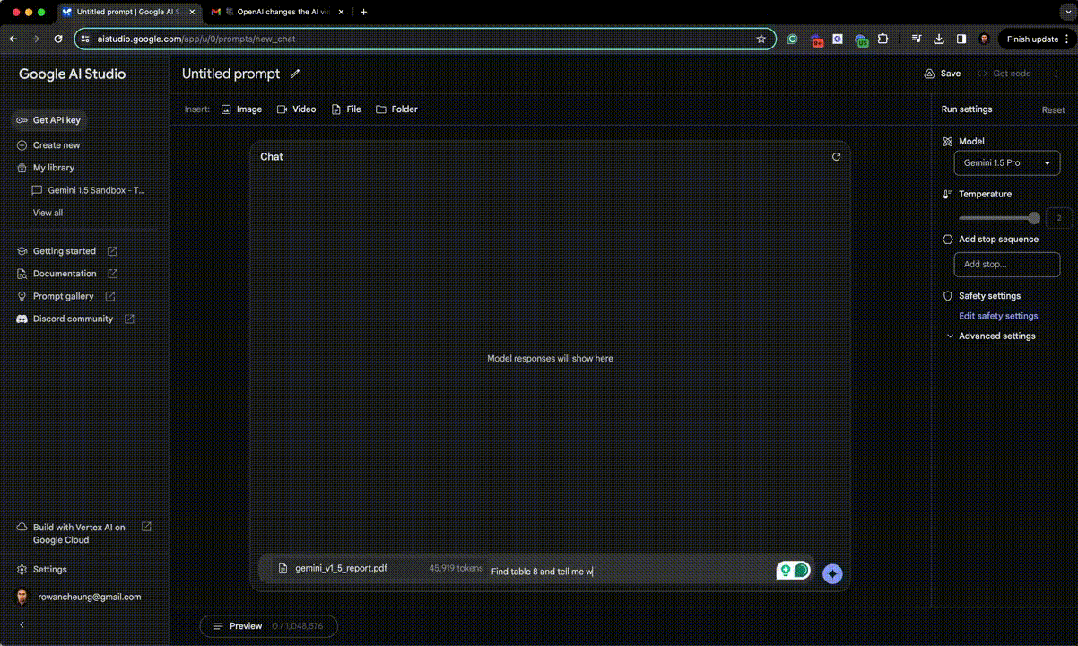
Task: Open the Preview token count panel
Action: (x=268, y=626)
